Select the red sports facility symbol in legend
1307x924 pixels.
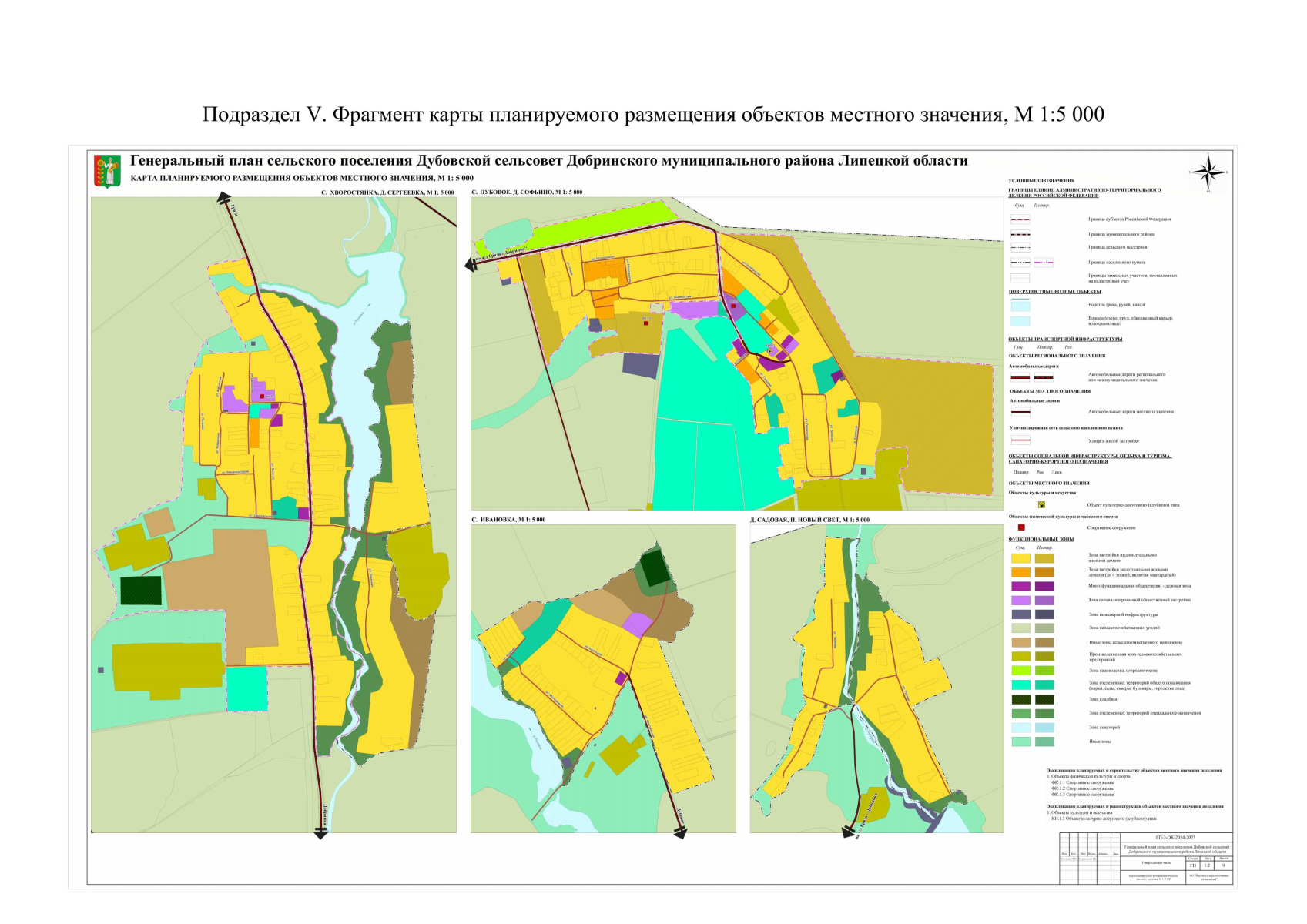1021,527
